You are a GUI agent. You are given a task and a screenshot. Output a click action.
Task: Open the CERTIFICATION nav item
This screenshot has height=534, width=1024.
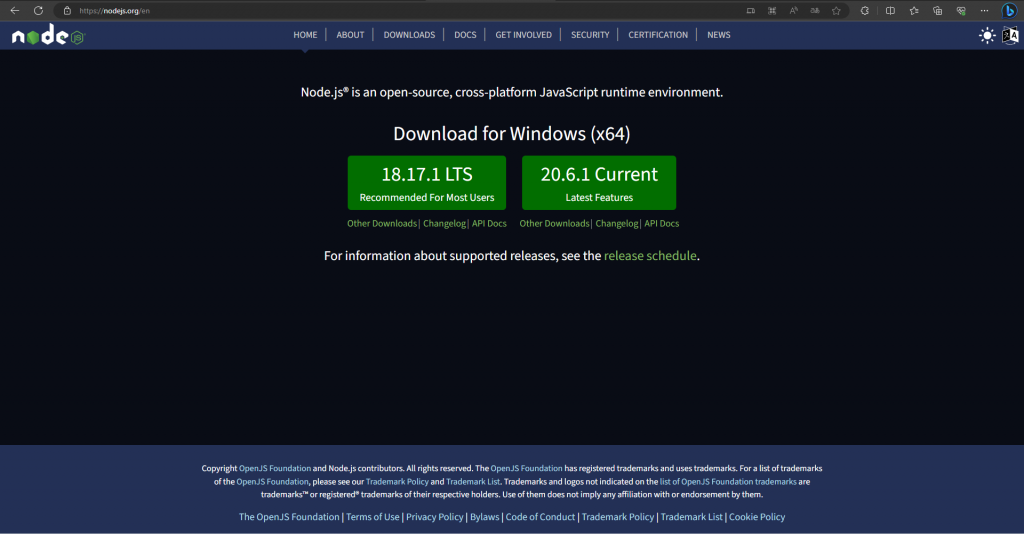658,35
